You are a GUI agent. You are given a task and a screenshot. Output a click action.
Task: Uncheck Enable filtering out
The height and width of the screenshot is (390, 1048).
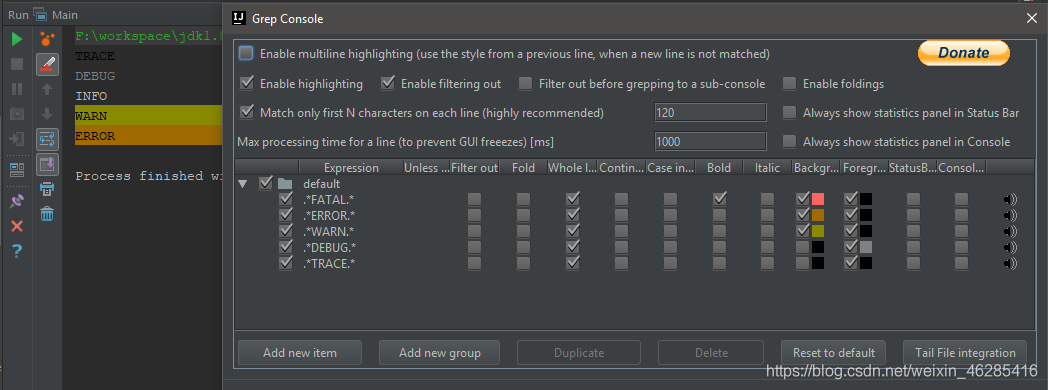click(x=388, y=83)
